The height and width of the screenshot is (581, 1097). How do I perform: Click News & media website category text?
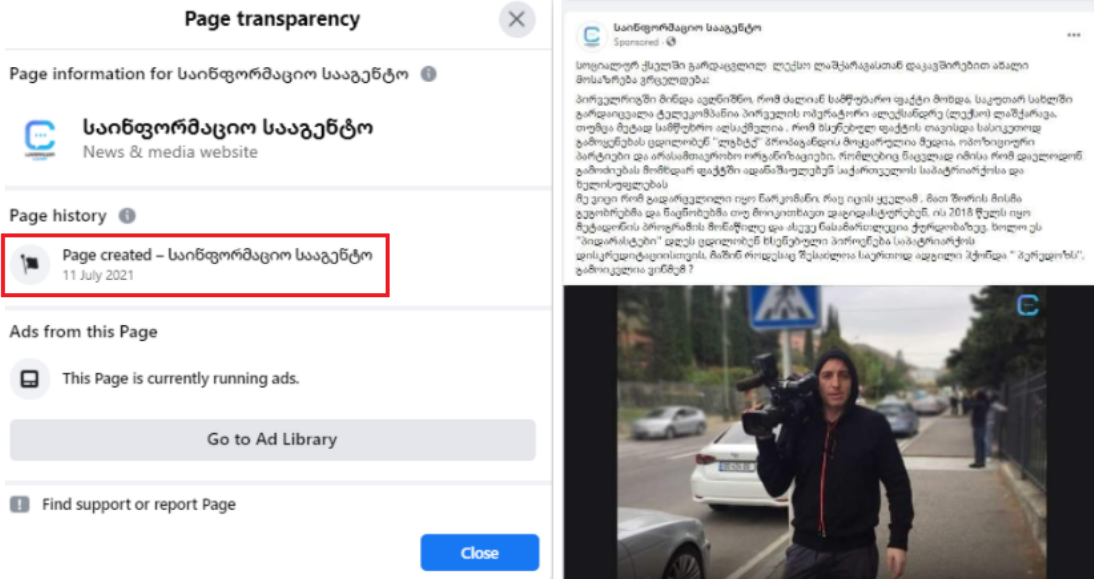170,152
